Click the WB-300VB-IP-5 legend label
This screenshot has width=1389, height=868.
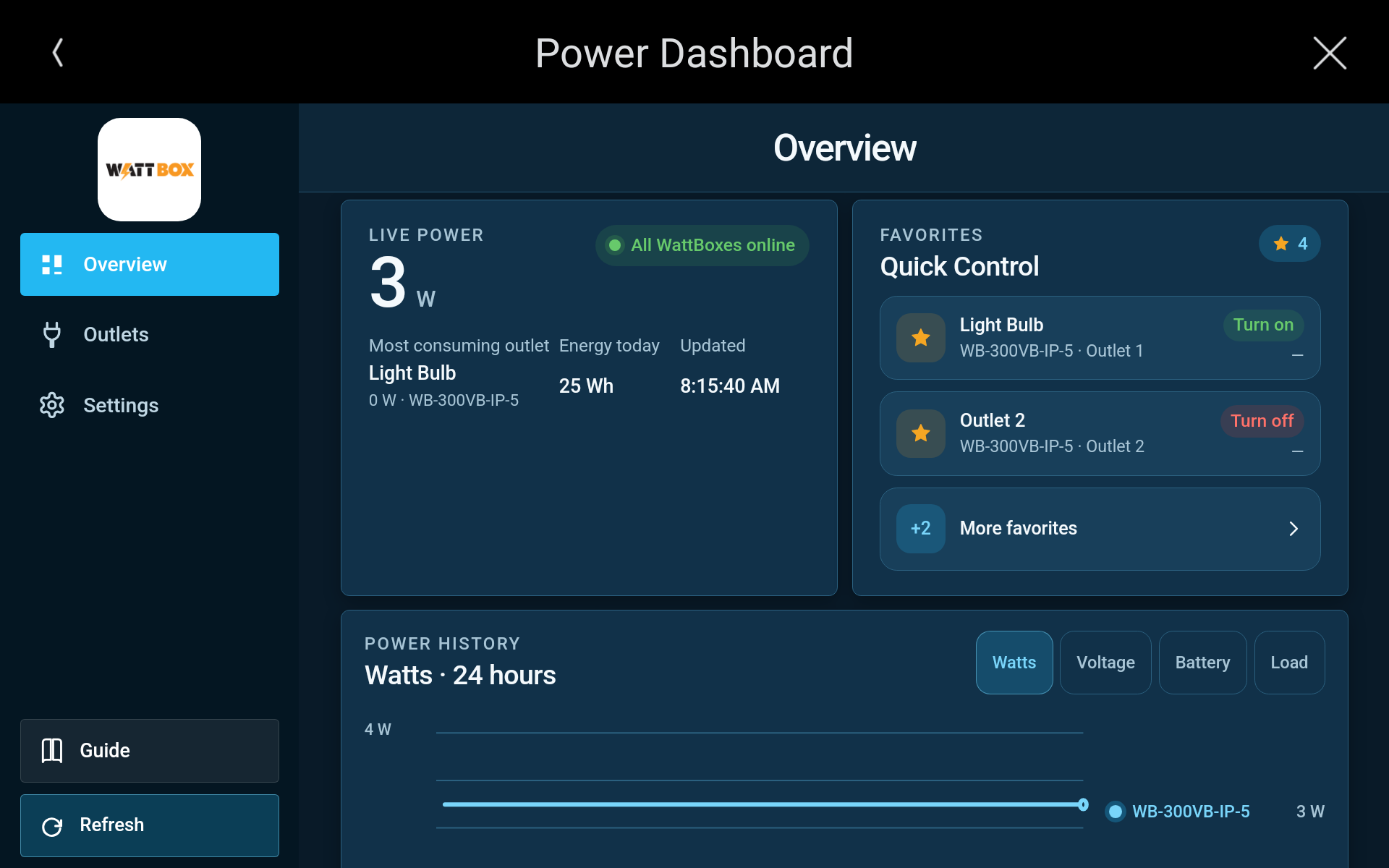point(1191,812)
